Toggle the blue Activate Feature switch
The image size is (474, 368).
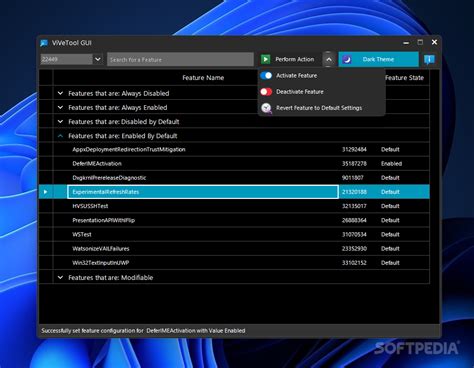coord(266,76)
